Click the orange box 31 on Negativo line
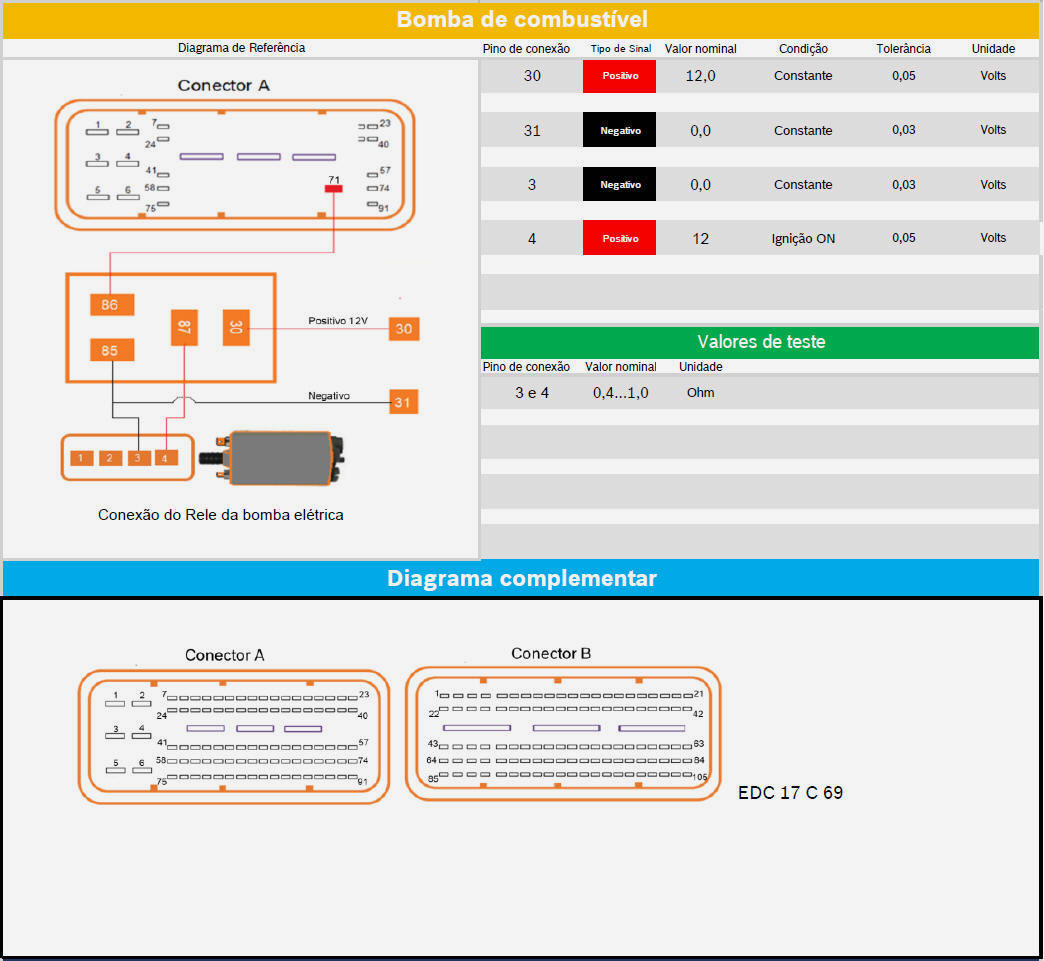Viewport: 1044px width, 961px height. pos(403,401)
